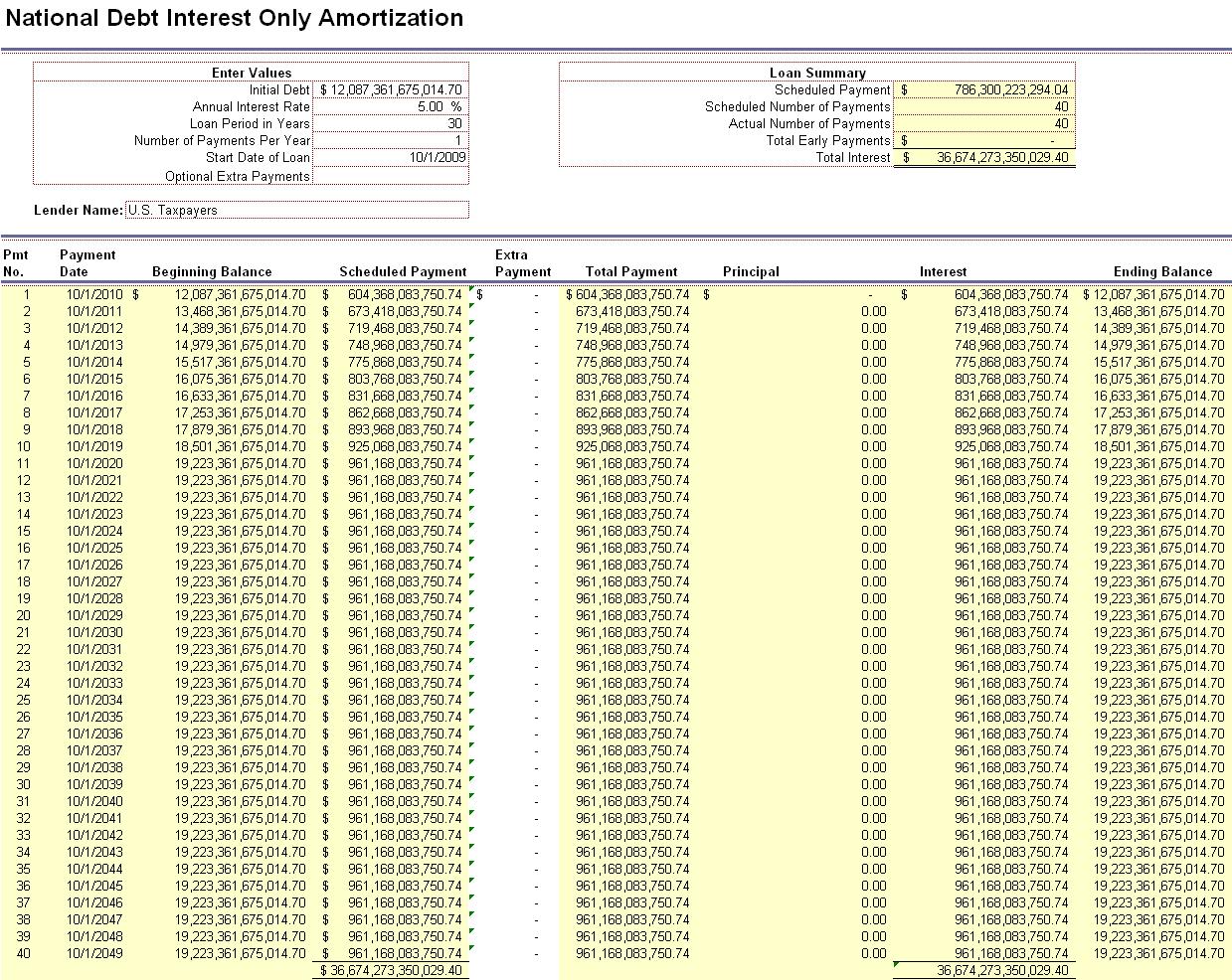The image size is (1232, 980).
Task: Click the Start Date of Loan cell
Action: [x=391, y=157]
